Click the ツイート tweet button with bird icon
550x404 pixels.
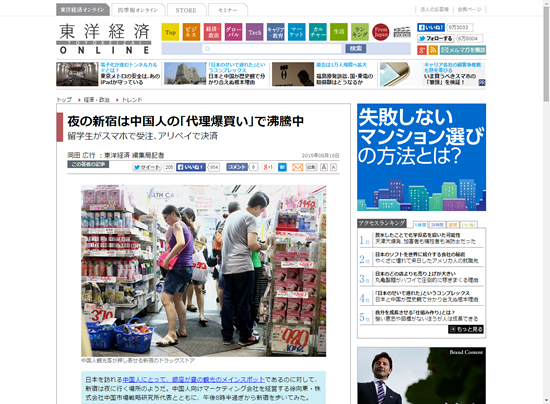[x=147, y=167]
